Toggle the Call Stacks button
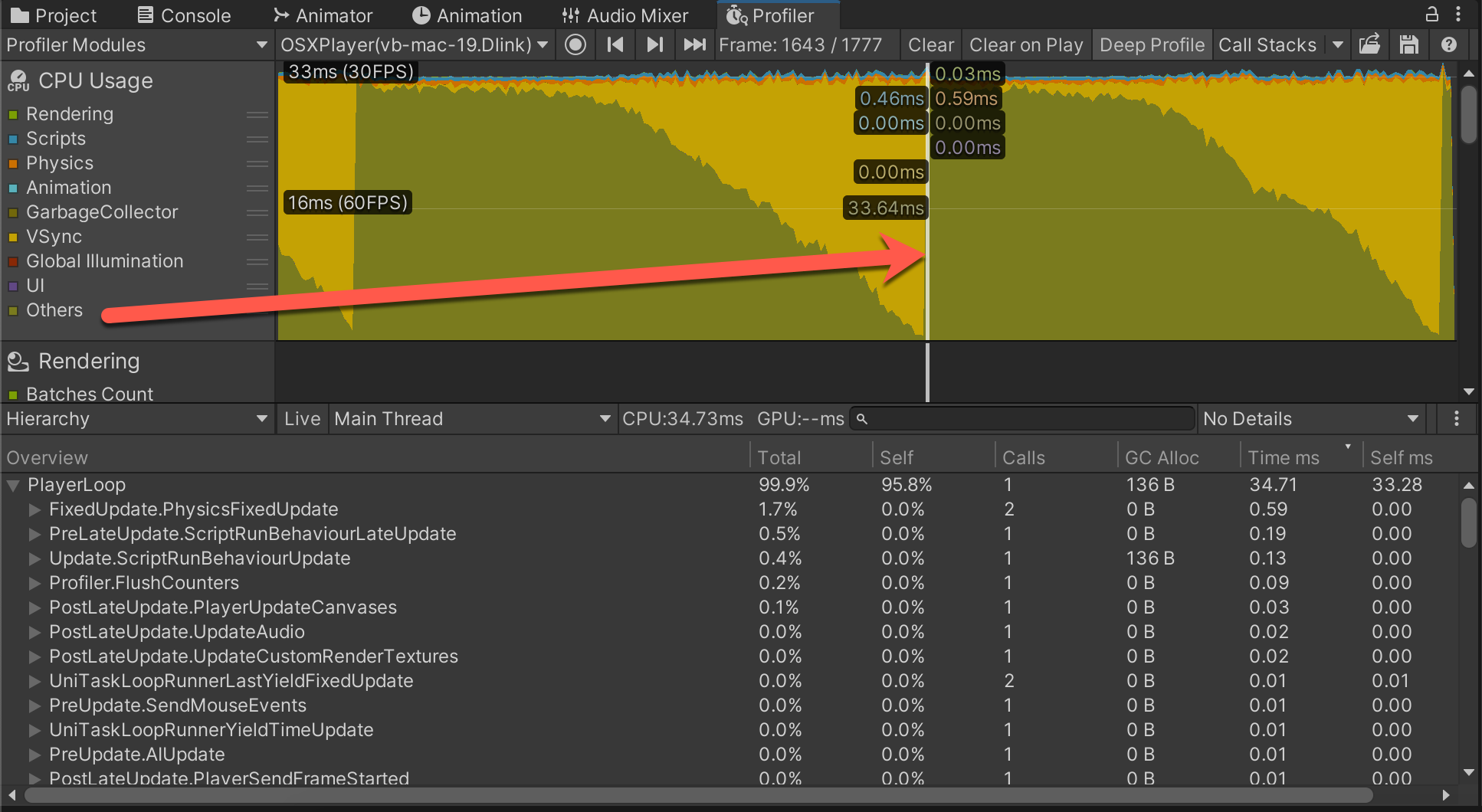 click(1267, 45)
